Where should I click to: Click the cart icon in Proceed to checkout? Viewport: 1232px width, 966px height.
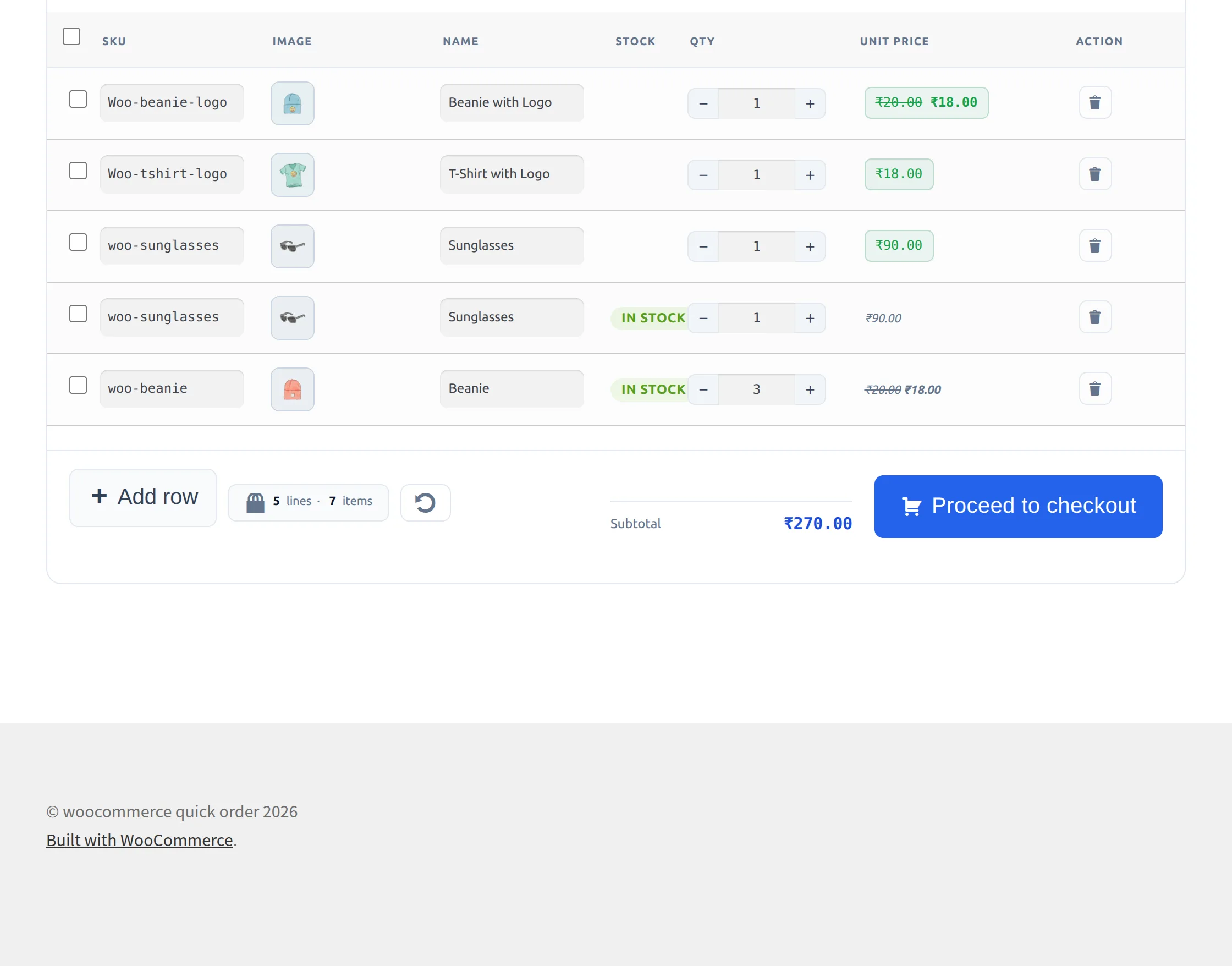click(911, 506)
